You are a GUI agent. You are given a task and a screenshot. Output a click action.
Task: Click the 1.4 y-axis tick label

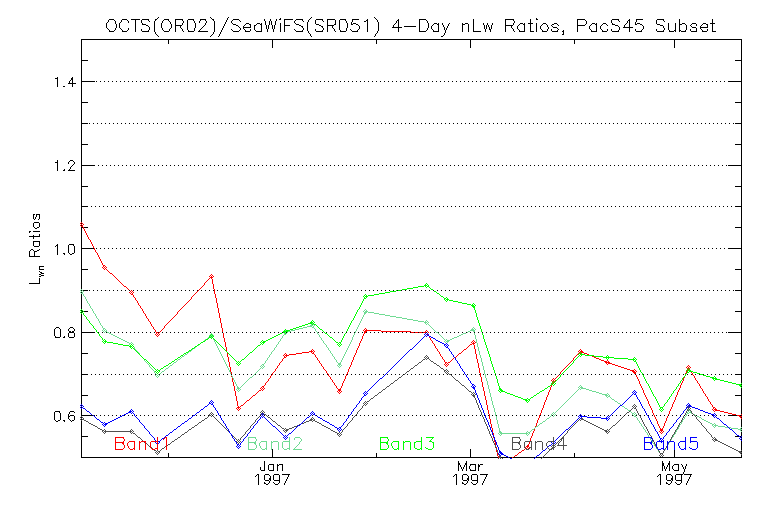point(65,82)
